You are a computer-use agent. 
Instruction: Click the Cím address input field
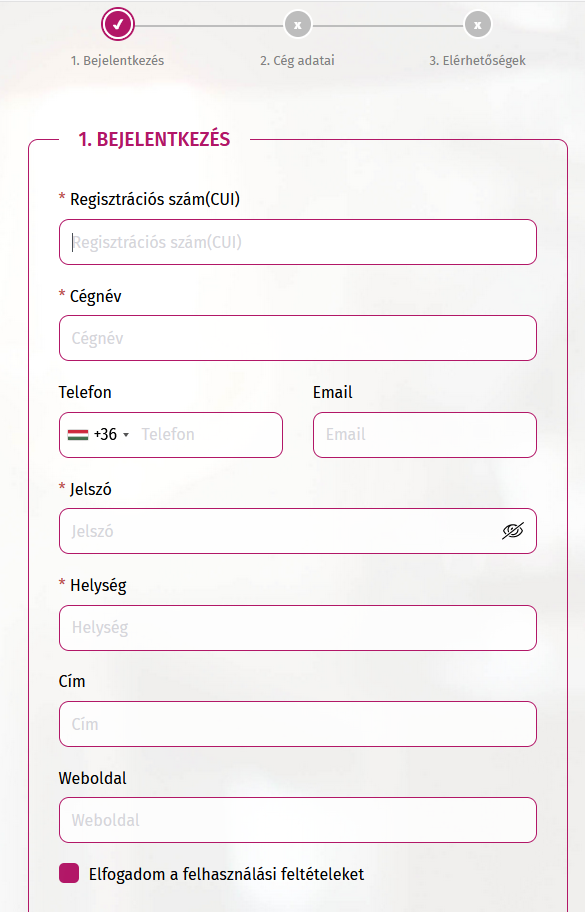(298, 724)
